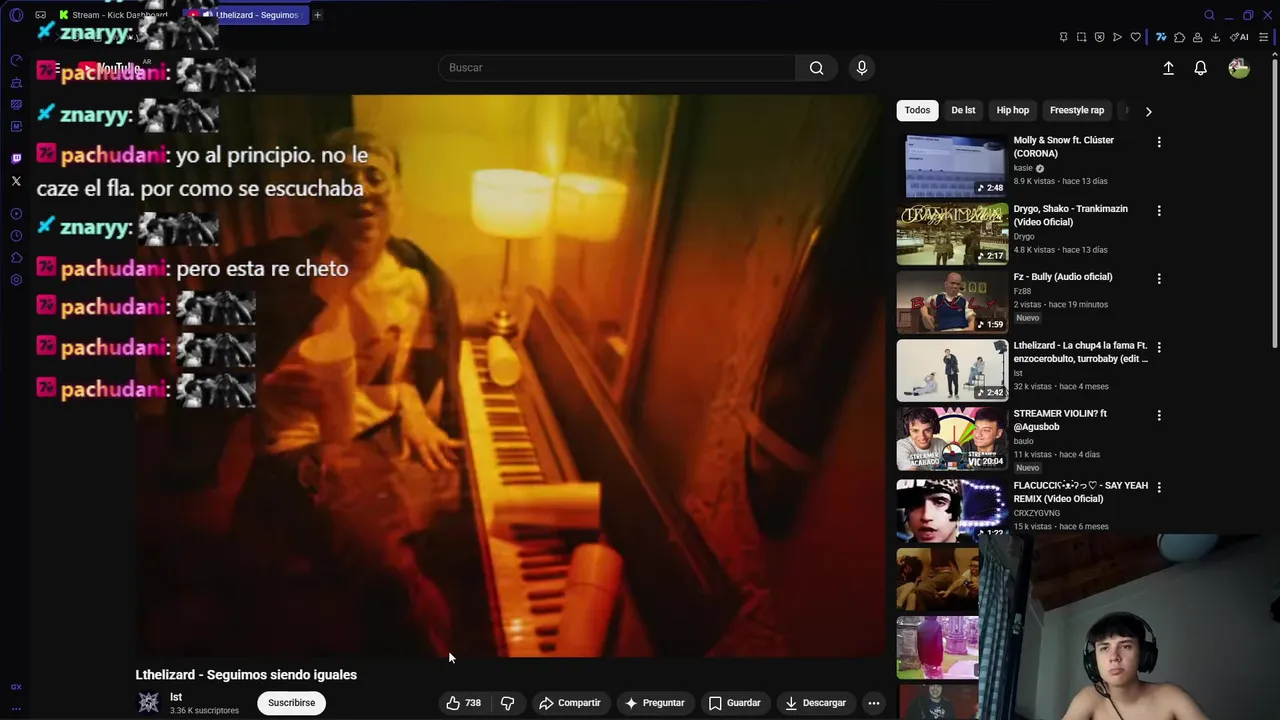Open options for Molly & Snow video
Screen dimensions: 1280x720
coord(1159,143)
